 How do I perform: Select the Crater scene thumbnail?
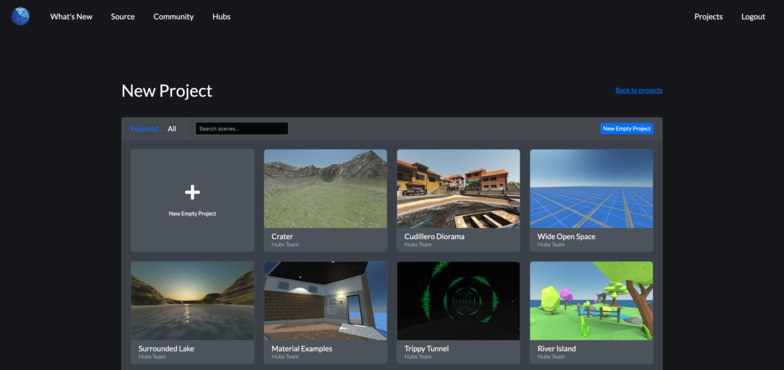[x=326, y=188]
